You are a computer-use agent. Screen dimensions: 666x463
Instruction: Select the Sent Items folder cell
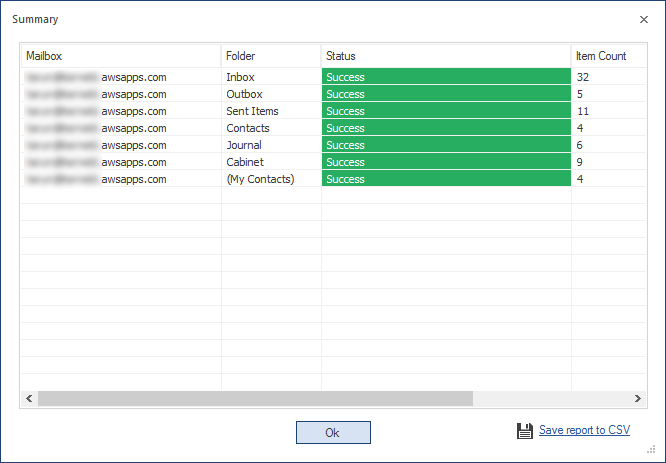[x=271, y=111]
